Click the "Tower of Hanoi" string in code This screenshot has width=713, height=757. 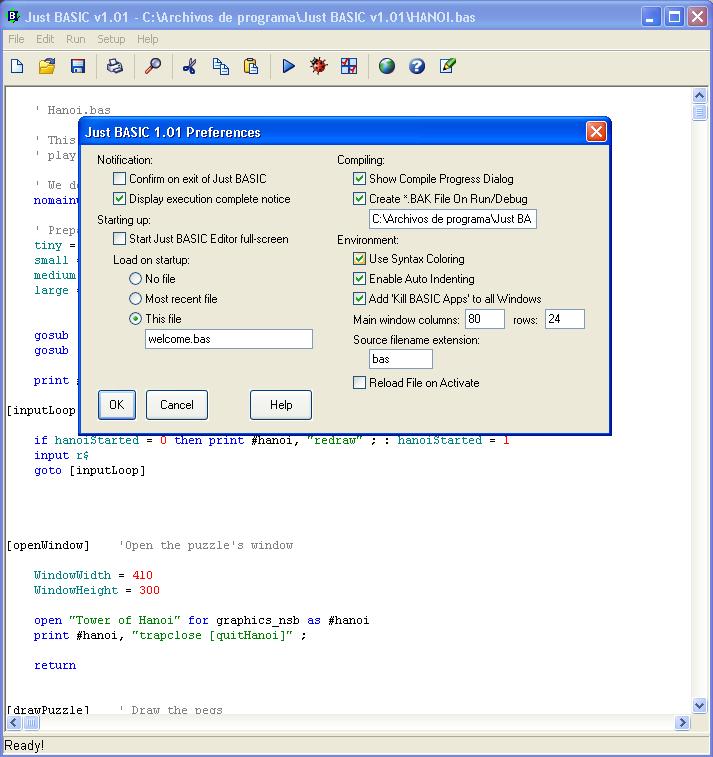125,620
